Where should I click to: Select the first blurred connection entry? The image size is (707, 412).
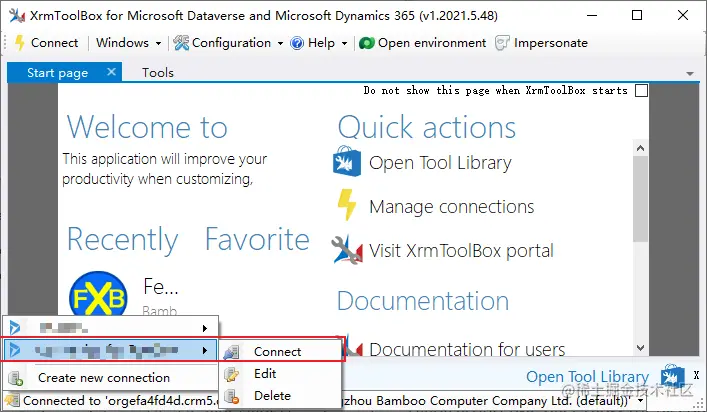110,328
